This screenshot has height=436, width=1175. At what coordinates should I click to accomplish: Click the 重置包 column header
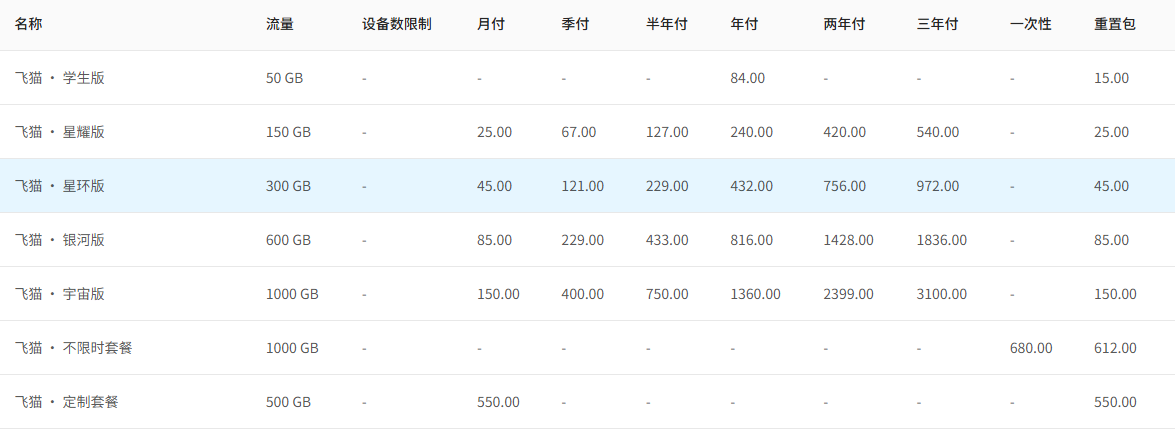[1115, 24]
